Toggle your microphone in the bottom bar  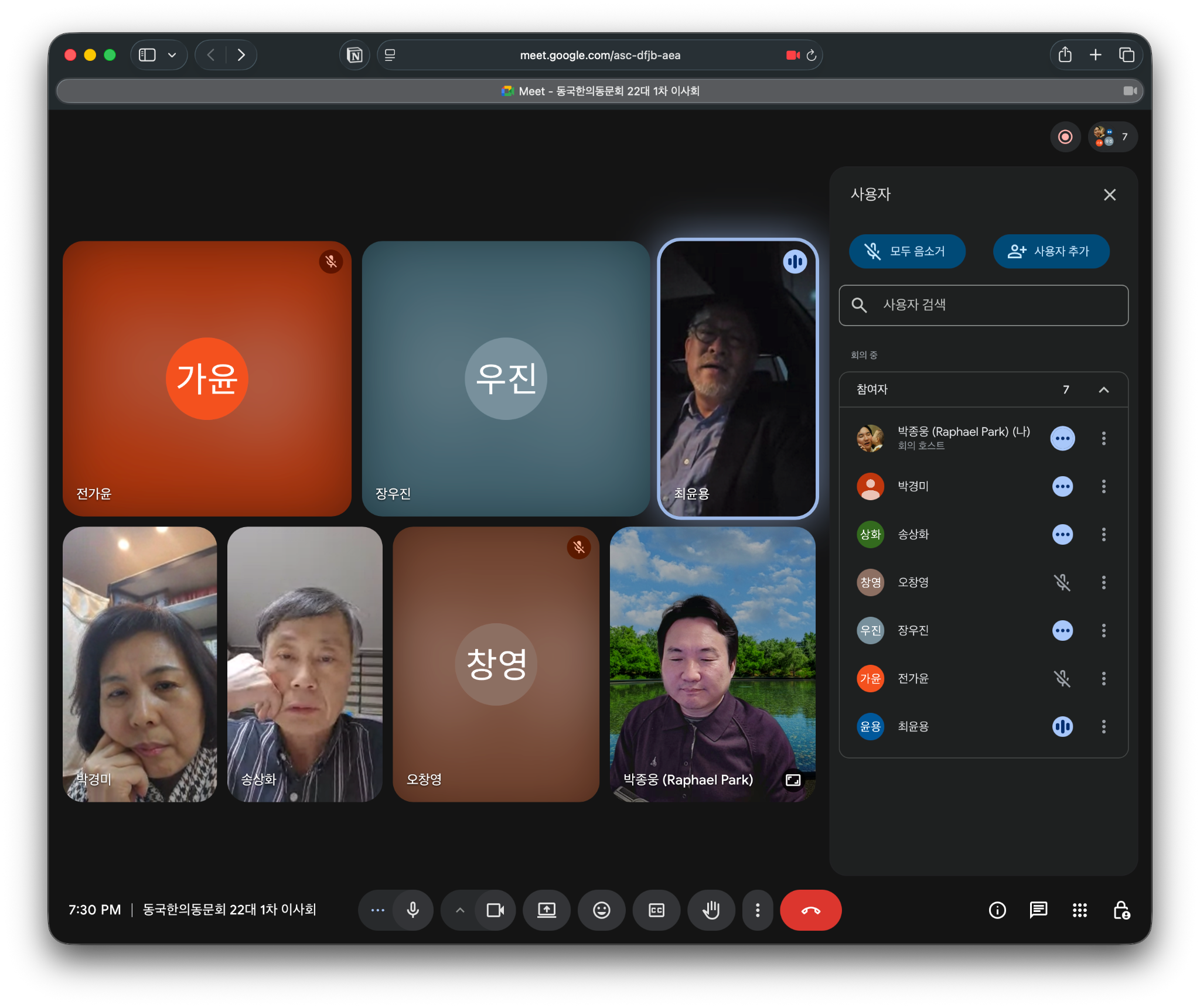click(x=412, y=910)
